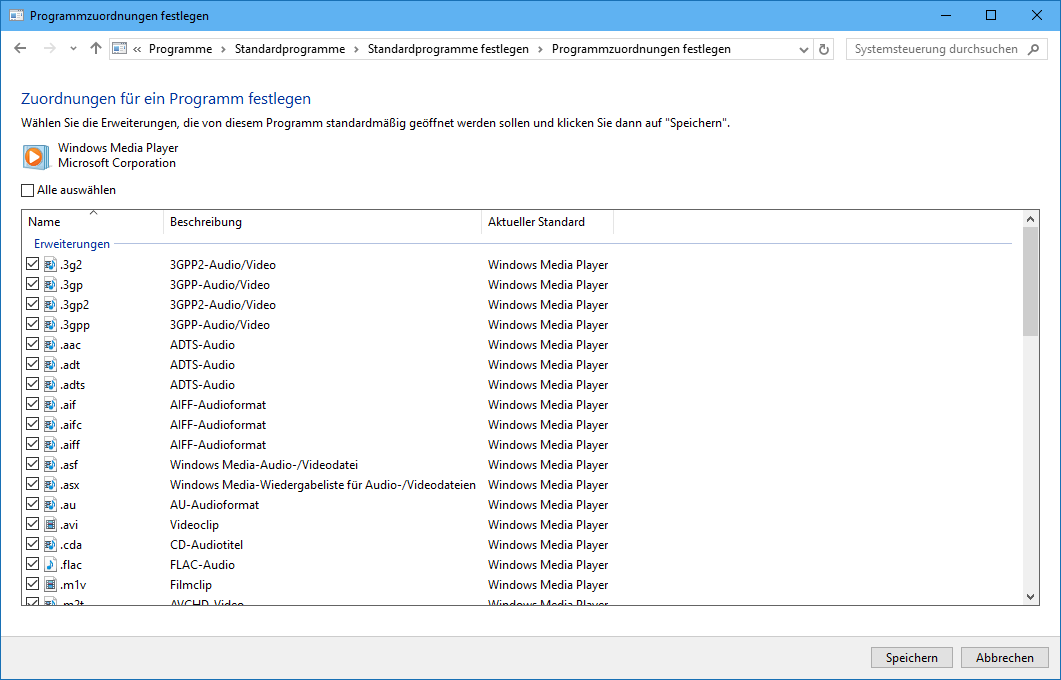Click the .3gp file type icon
The width and height of the screenshot is (1061, 680).
(x=50, y=285)
